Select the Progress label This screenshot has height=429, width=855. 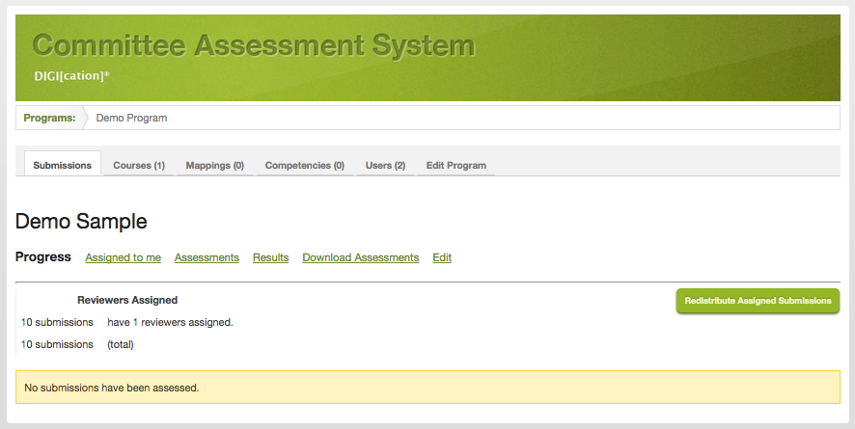click(x=43, y=257)
